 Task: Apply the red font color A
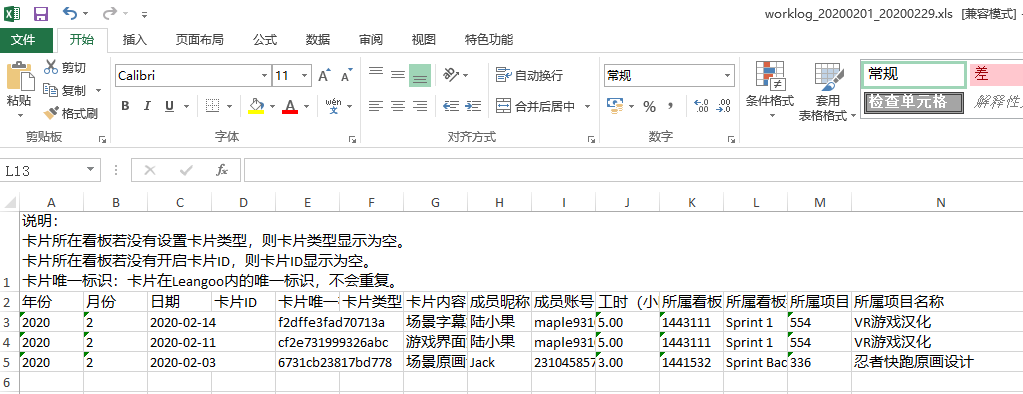[290, 106]
